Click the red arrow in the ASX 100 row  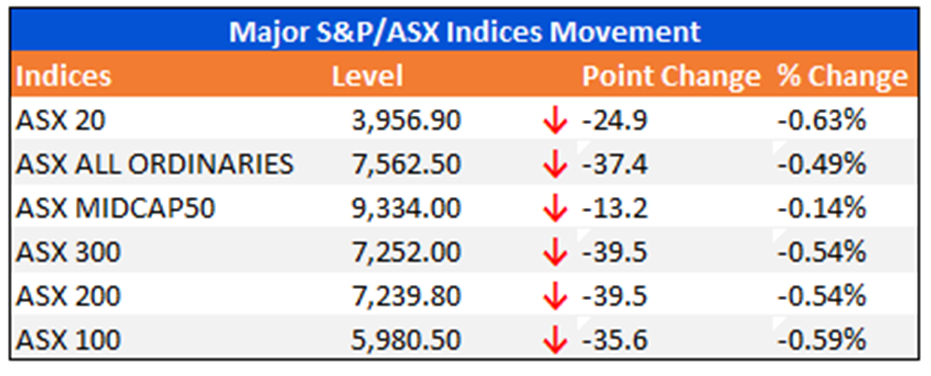point(556,340)
